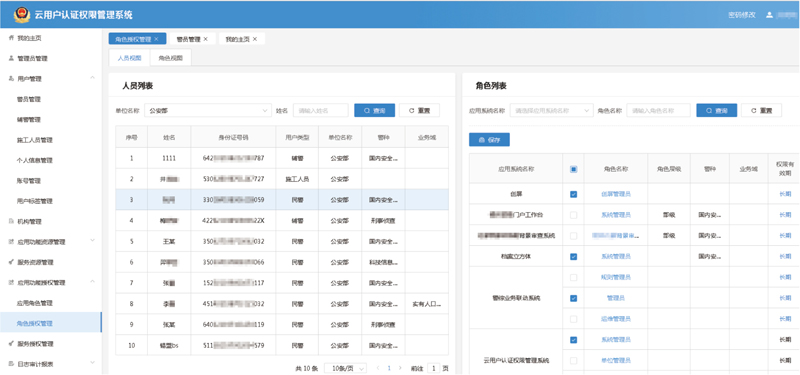Viewport: 800px width, 375px height.
Task: Go to next page arrow in pagination
Action: 400,368
